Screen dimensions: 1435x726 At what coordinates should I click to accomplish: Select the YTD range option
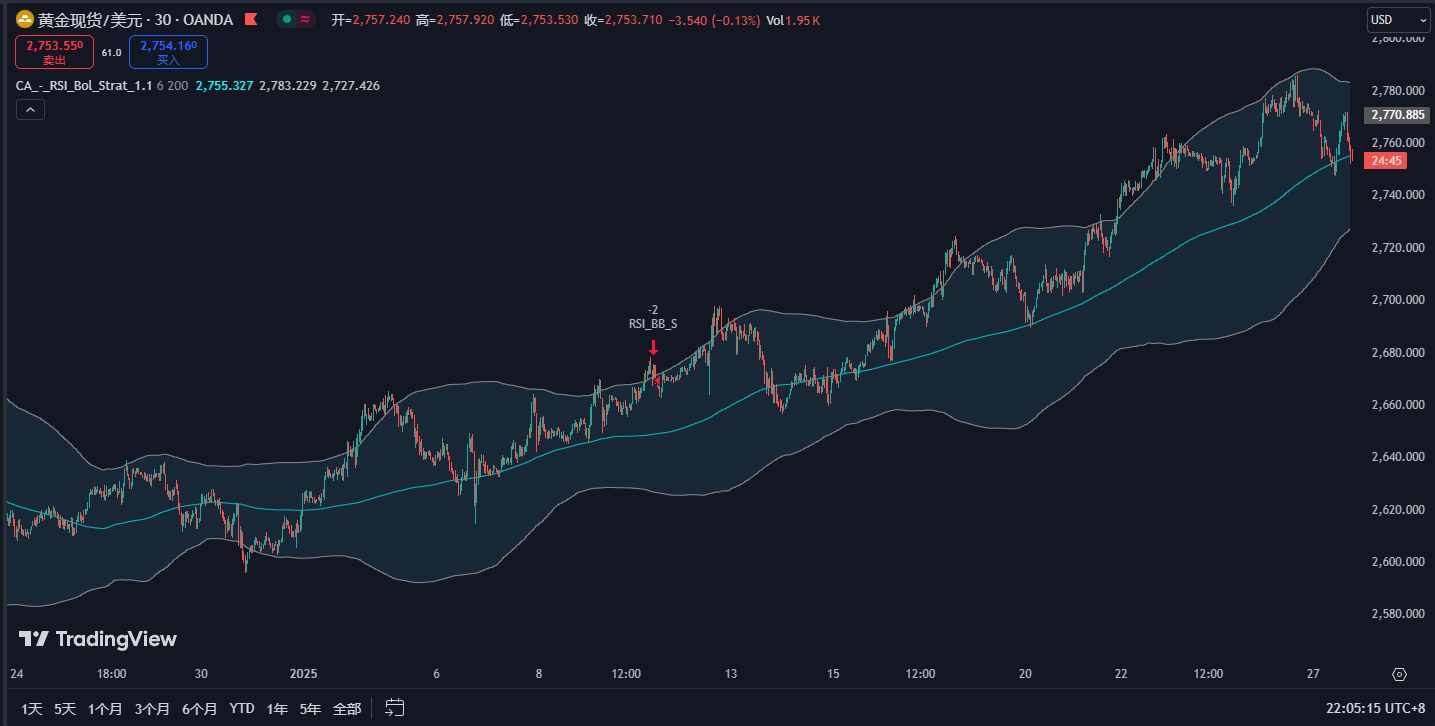[x=242, y=709]
